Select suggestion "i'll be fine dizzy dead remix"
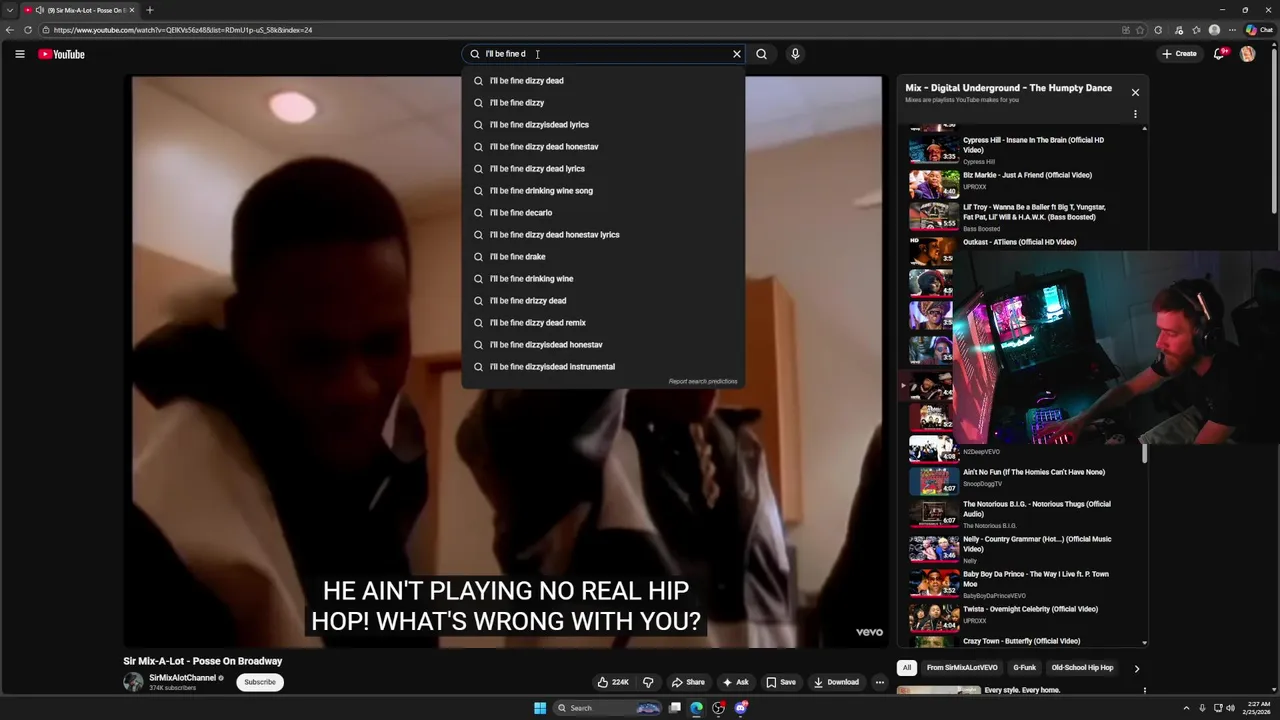The width and height of the screenshot is (1280, 720). click(x=603, y=323)
